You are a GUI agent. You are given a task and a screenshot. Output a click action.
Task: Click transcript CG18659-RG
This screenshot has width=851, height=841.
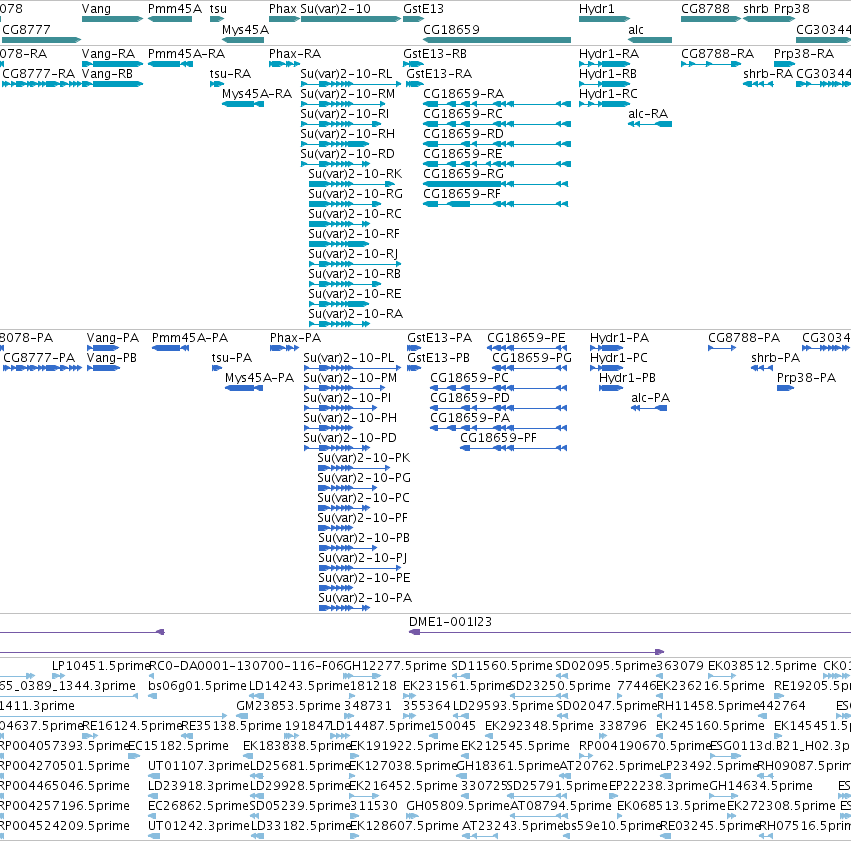click(496, 184)
